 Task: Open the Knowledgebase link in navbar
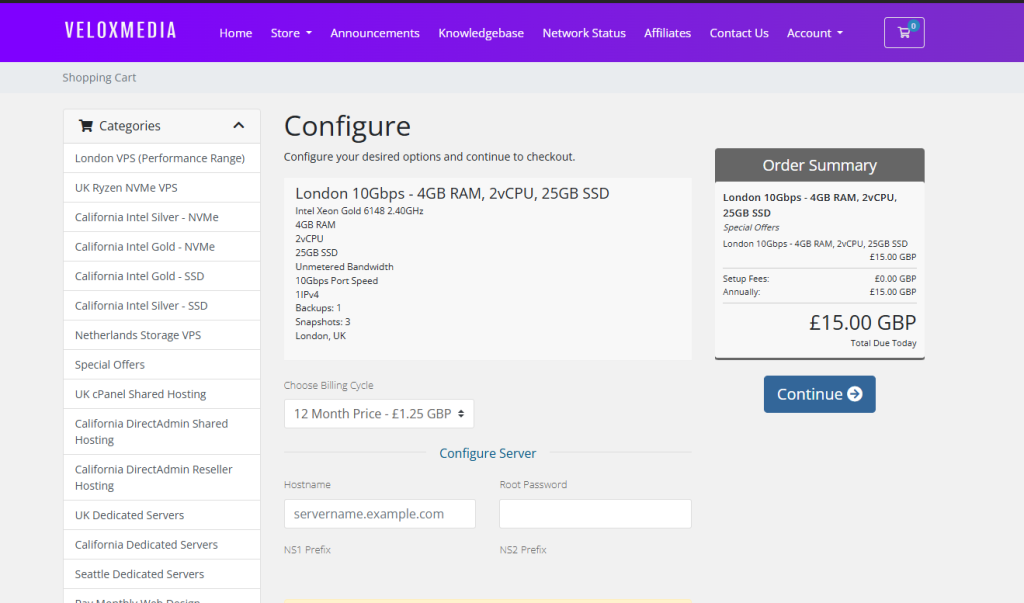[481, 33]
